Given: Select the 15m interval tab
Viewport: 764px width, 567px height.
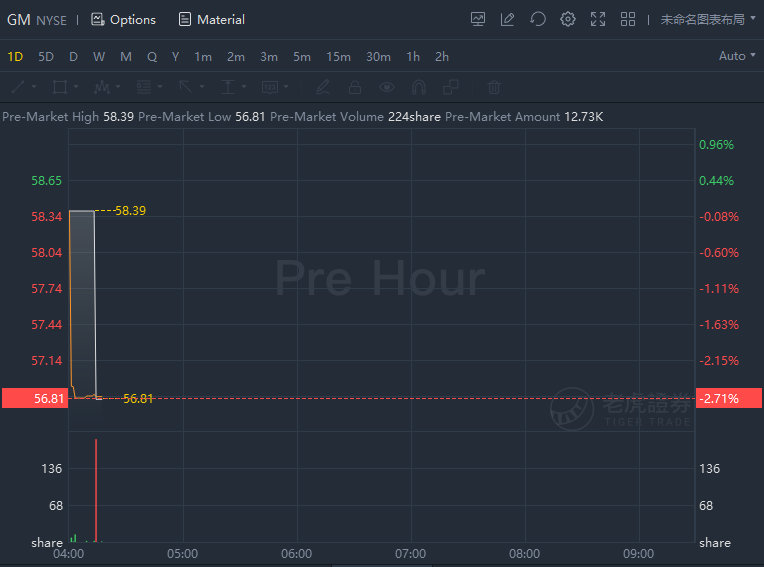Looking at the screenshot, I should (x=338, y=57).
